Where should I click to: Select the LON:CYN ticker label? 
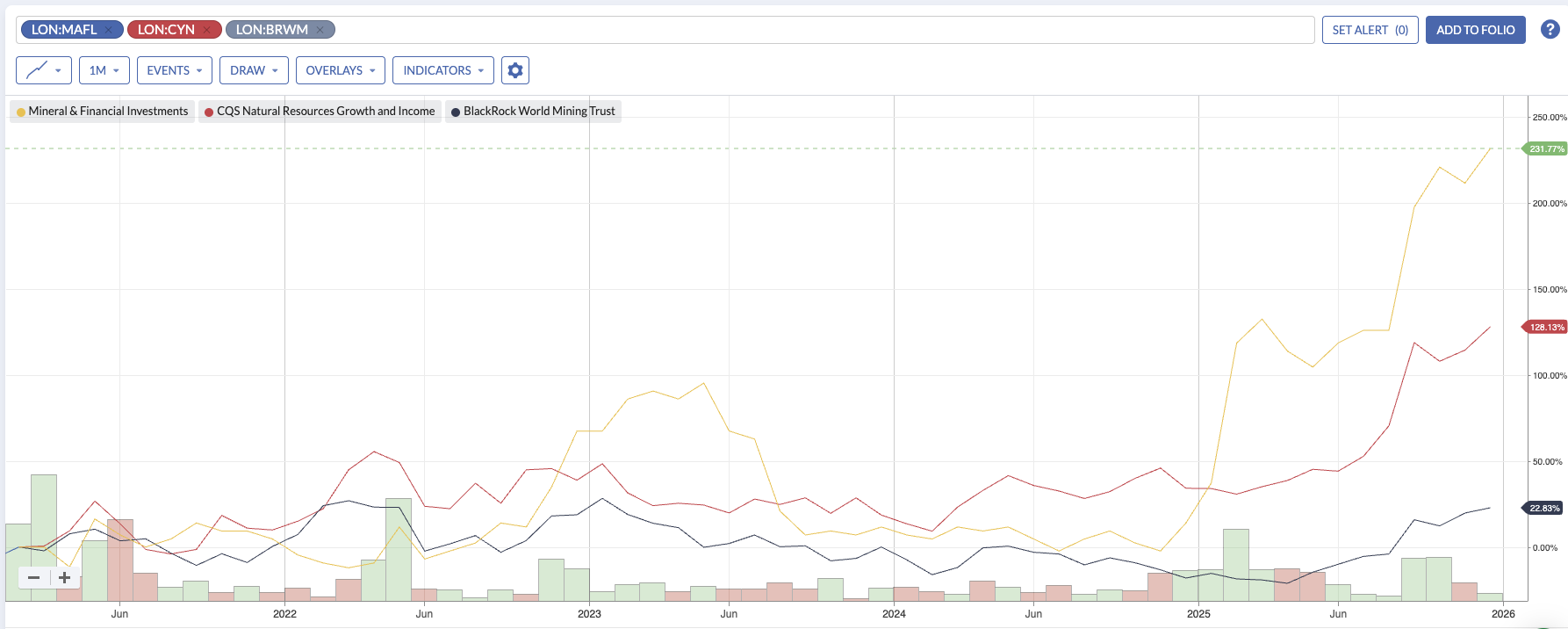[x=166, y=30]
